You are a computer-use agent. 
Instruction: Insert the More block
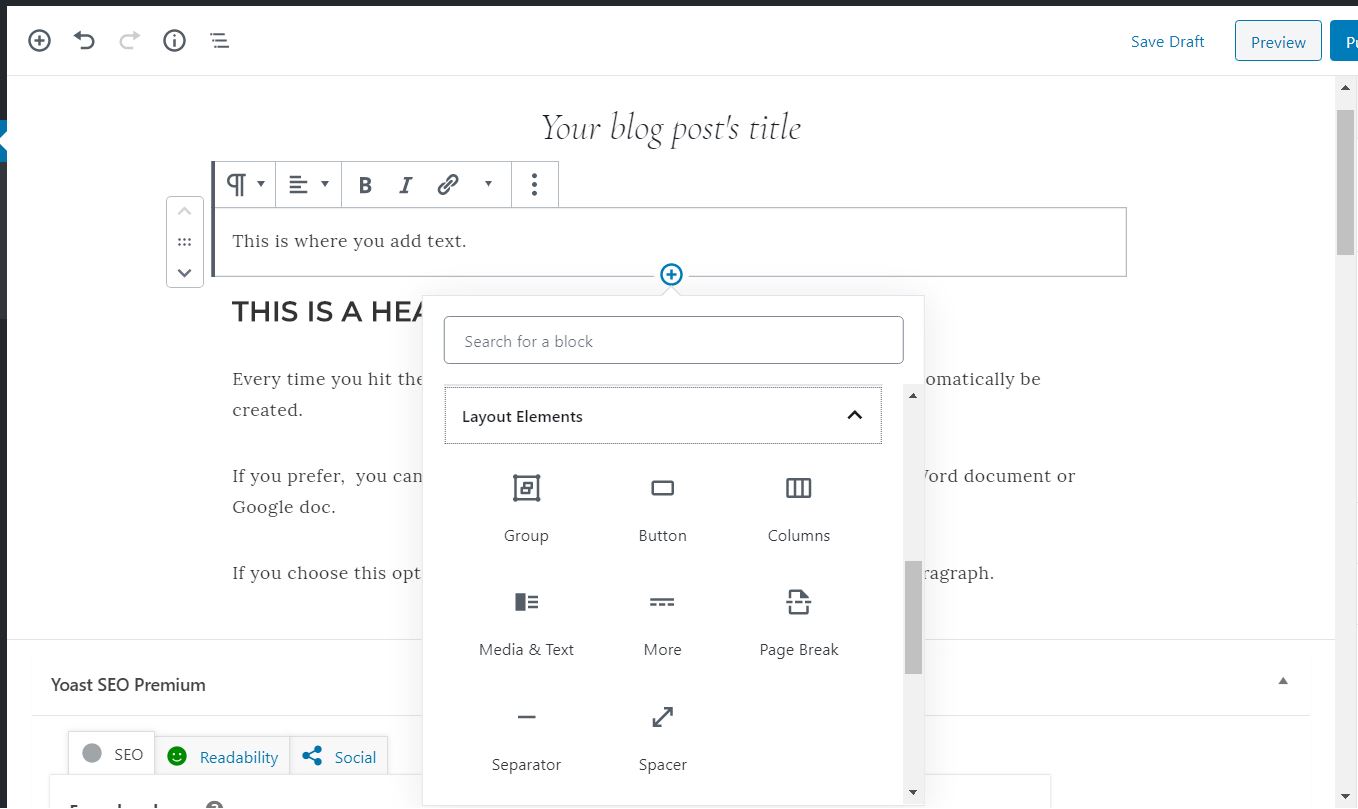click(662, 621)
